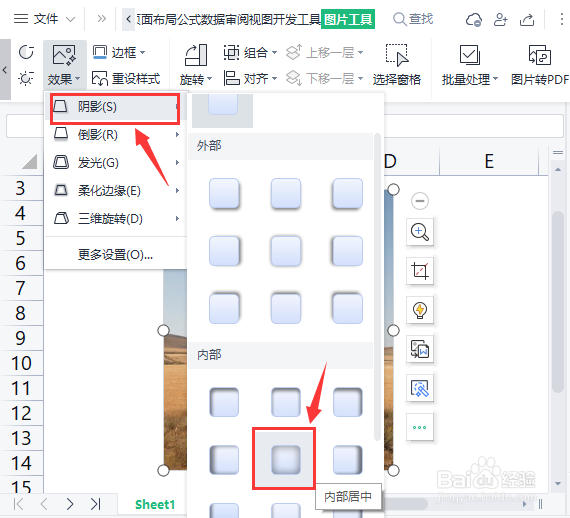Choose middle outer shadow preset in top row
The image size is (570, 518).
pyautogui.click(x=286, y=193)
